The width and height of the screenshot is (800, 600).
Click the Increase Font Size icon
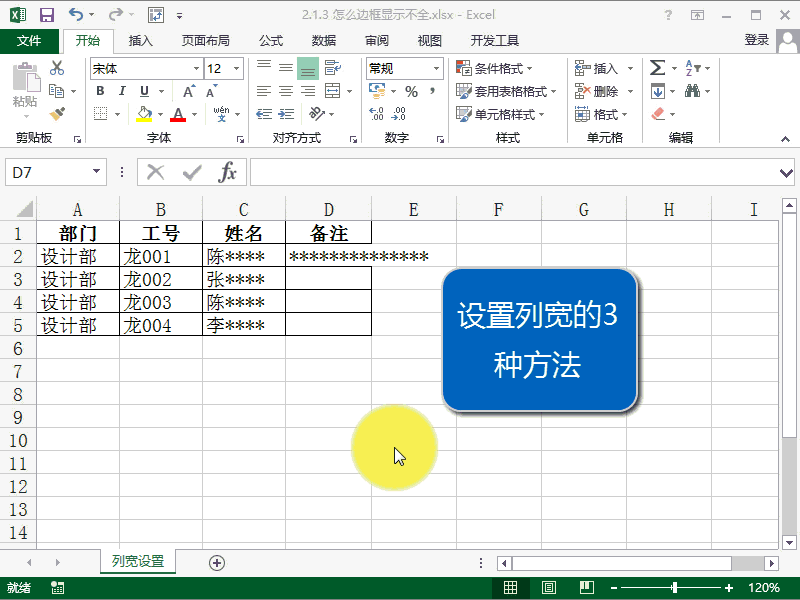[x=188, y=90]
